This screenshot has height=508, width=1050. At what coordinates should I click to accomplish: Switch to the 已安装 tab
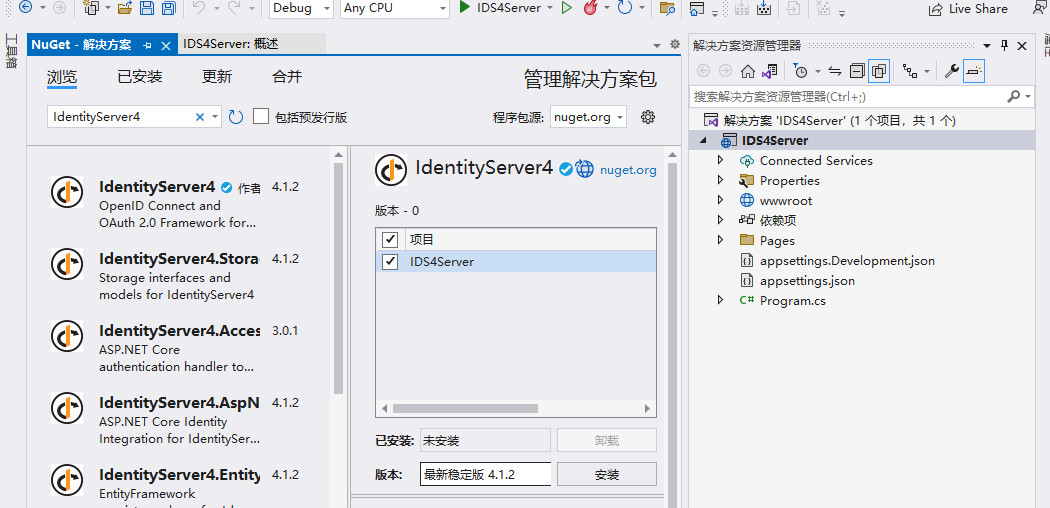[x=139, y=77]
